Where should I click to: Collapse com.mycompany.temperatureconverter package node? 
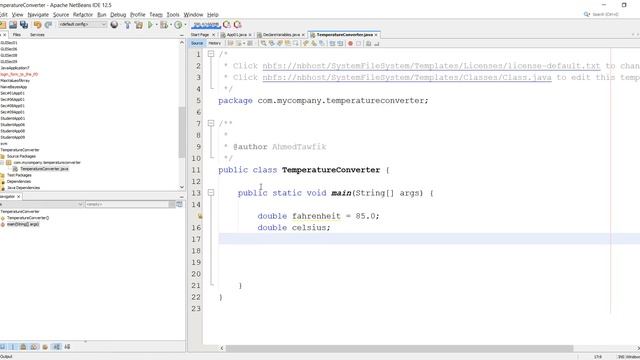(2, 162)
